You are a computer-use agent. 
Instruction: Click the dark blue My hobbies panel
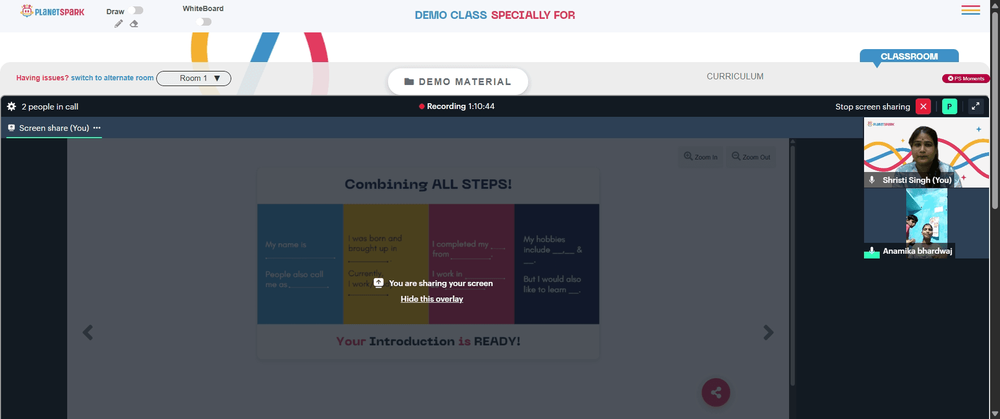point(557,264)
